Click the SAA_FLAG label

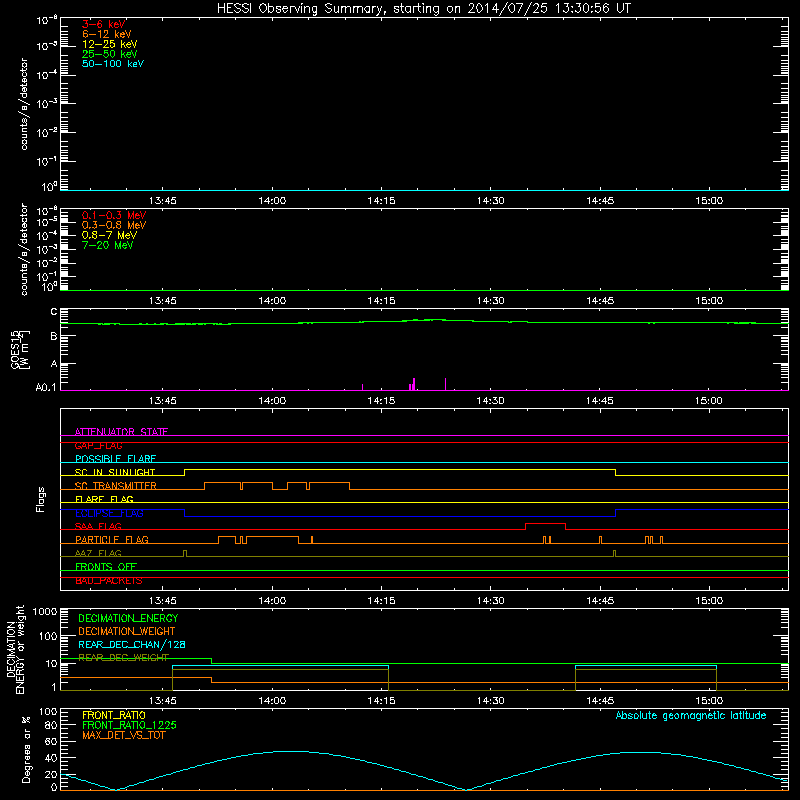pos(98,526)
